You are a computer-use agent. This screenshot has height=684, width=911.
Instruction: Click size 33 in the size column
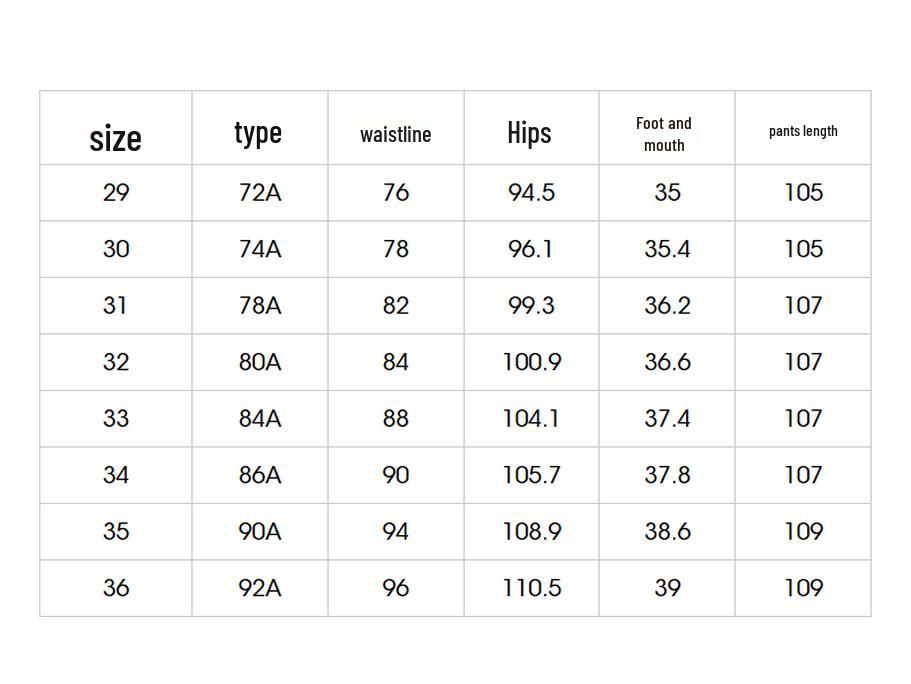pyautogui.click(x=116, y=419)
